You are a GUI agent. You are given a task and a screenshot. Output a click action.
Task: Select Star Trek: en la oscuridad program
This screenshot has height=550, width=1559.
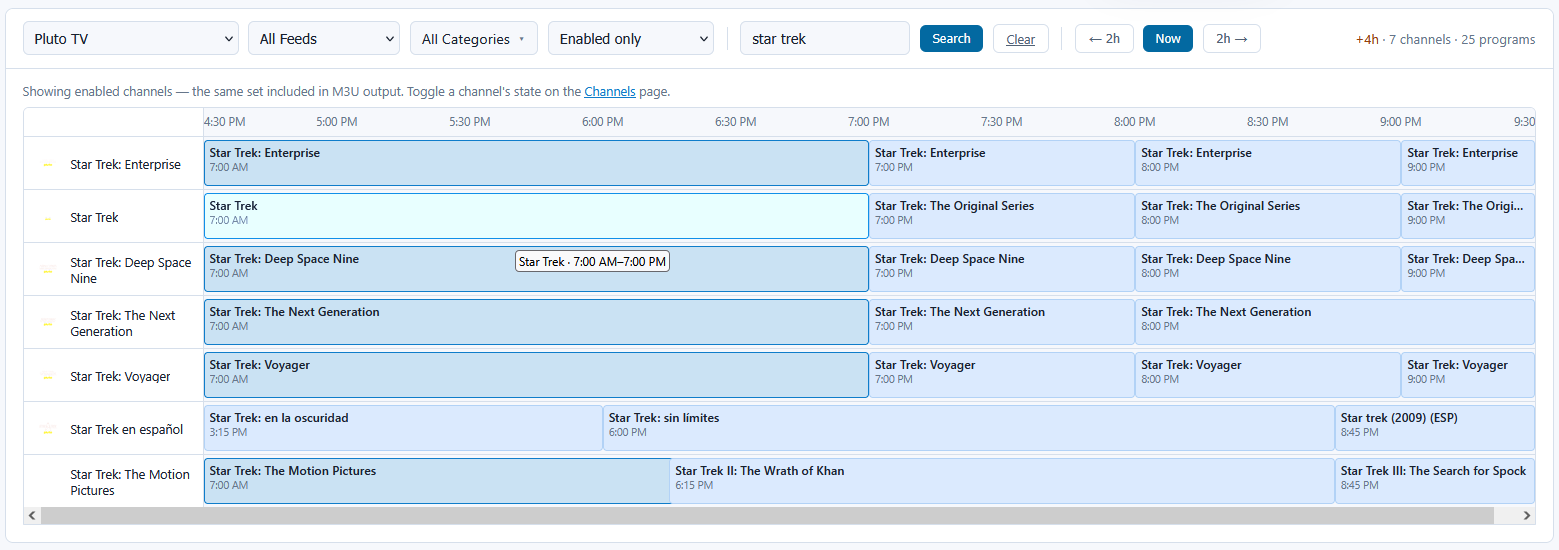[x=403, y=428]
